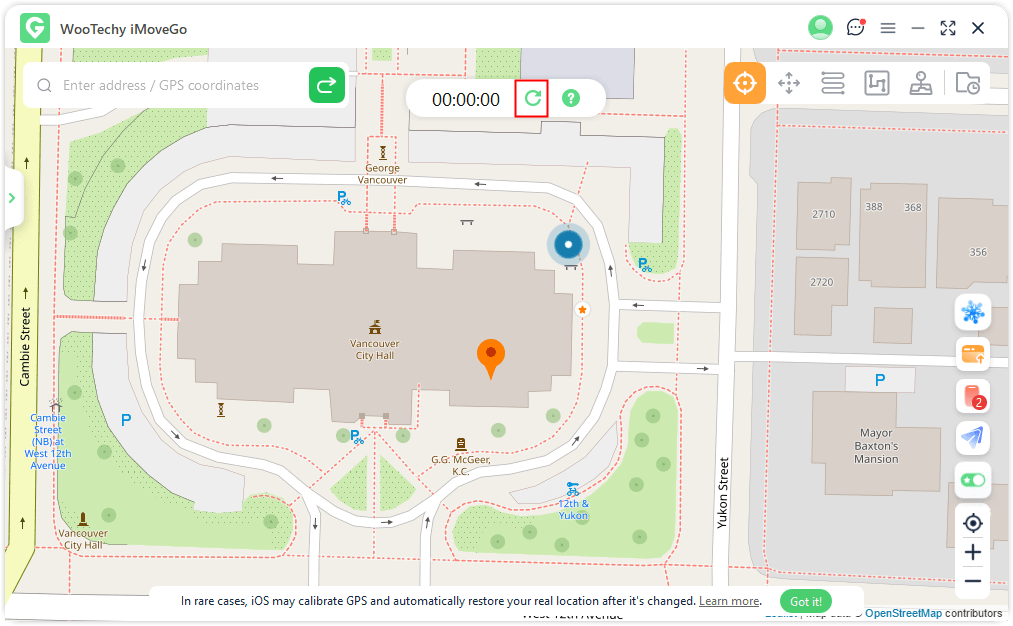
Task: Expand the left side panel arrow
Action: point(12,198)
